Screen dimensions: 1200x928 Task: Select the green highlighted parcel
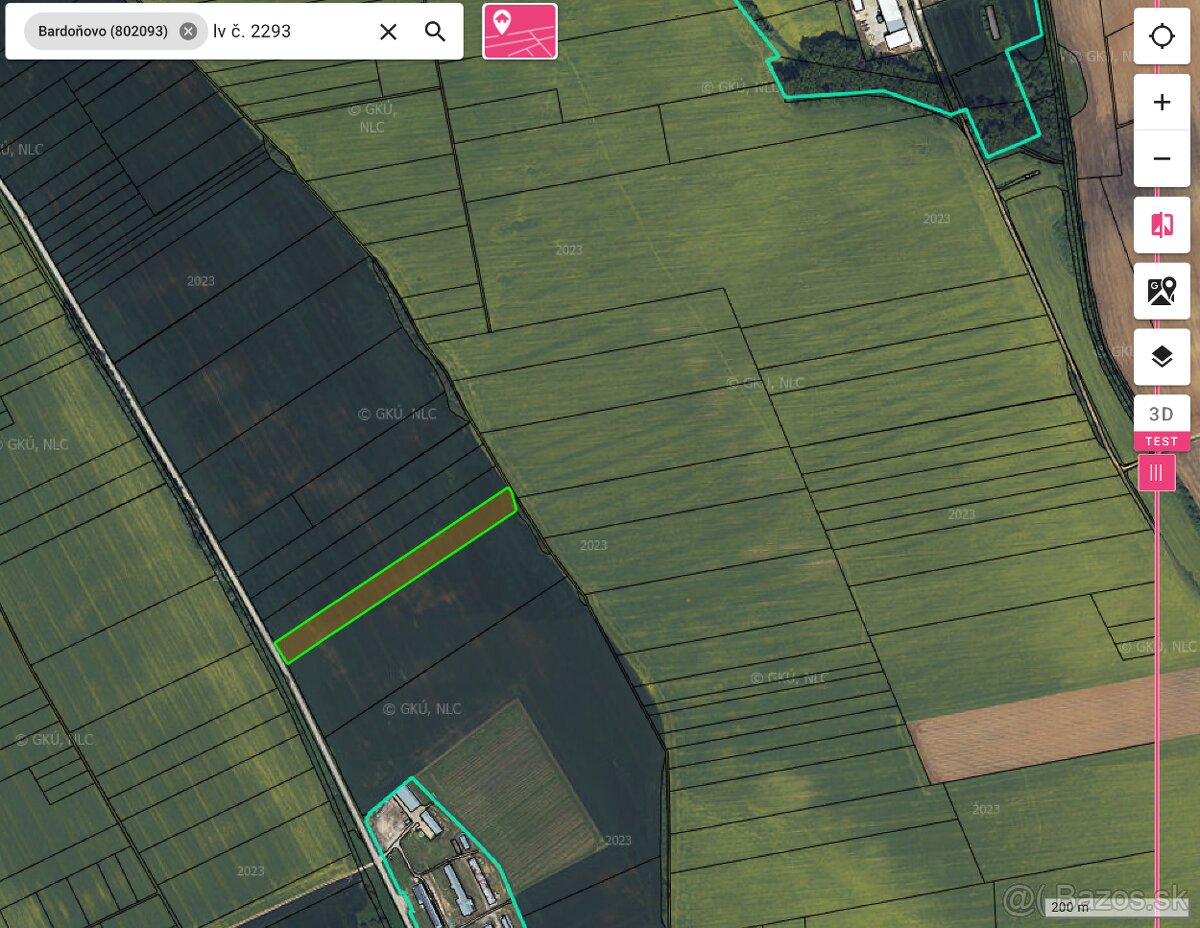click(395, 576)
